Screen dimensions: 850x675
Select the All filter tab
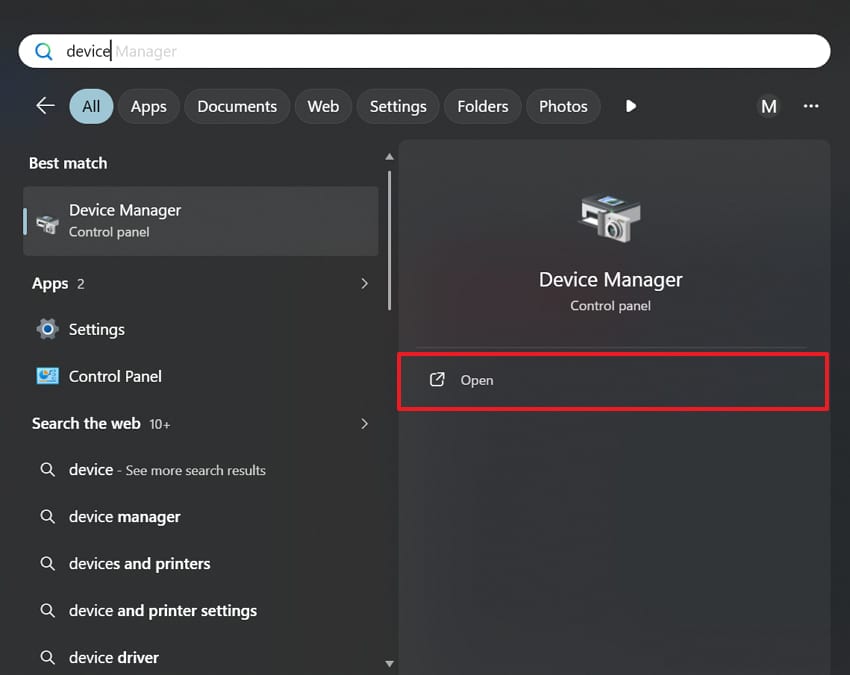(x=91, y=106)
